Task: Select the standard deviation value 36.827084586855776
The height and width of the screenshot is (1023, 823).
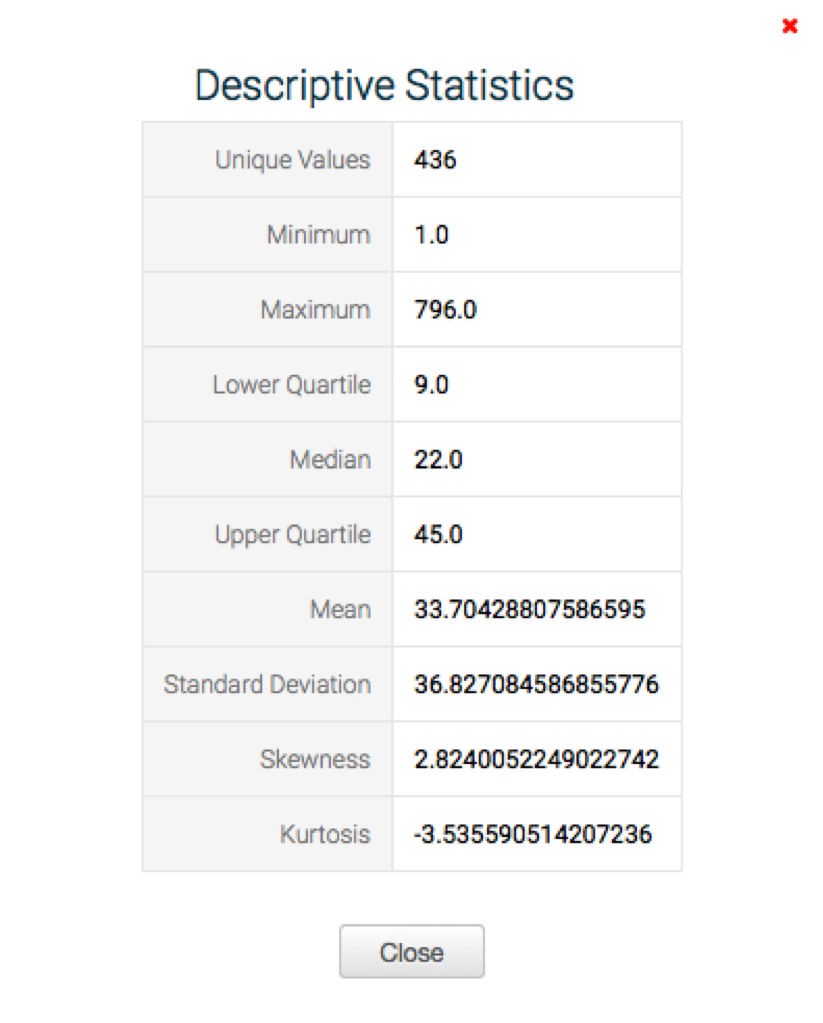Action: click(536, 684)
